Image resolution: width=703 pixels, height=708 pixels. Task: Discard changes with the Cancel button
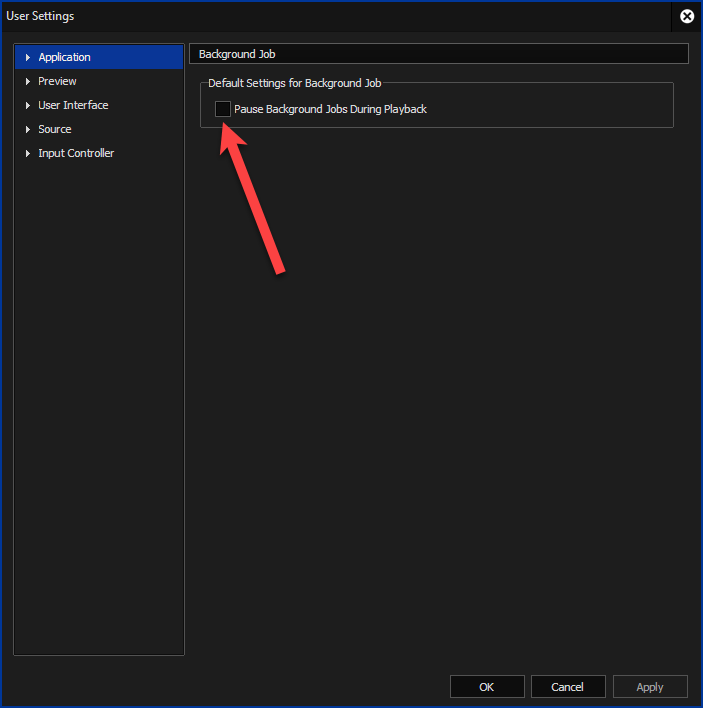(x=568, y=686)
